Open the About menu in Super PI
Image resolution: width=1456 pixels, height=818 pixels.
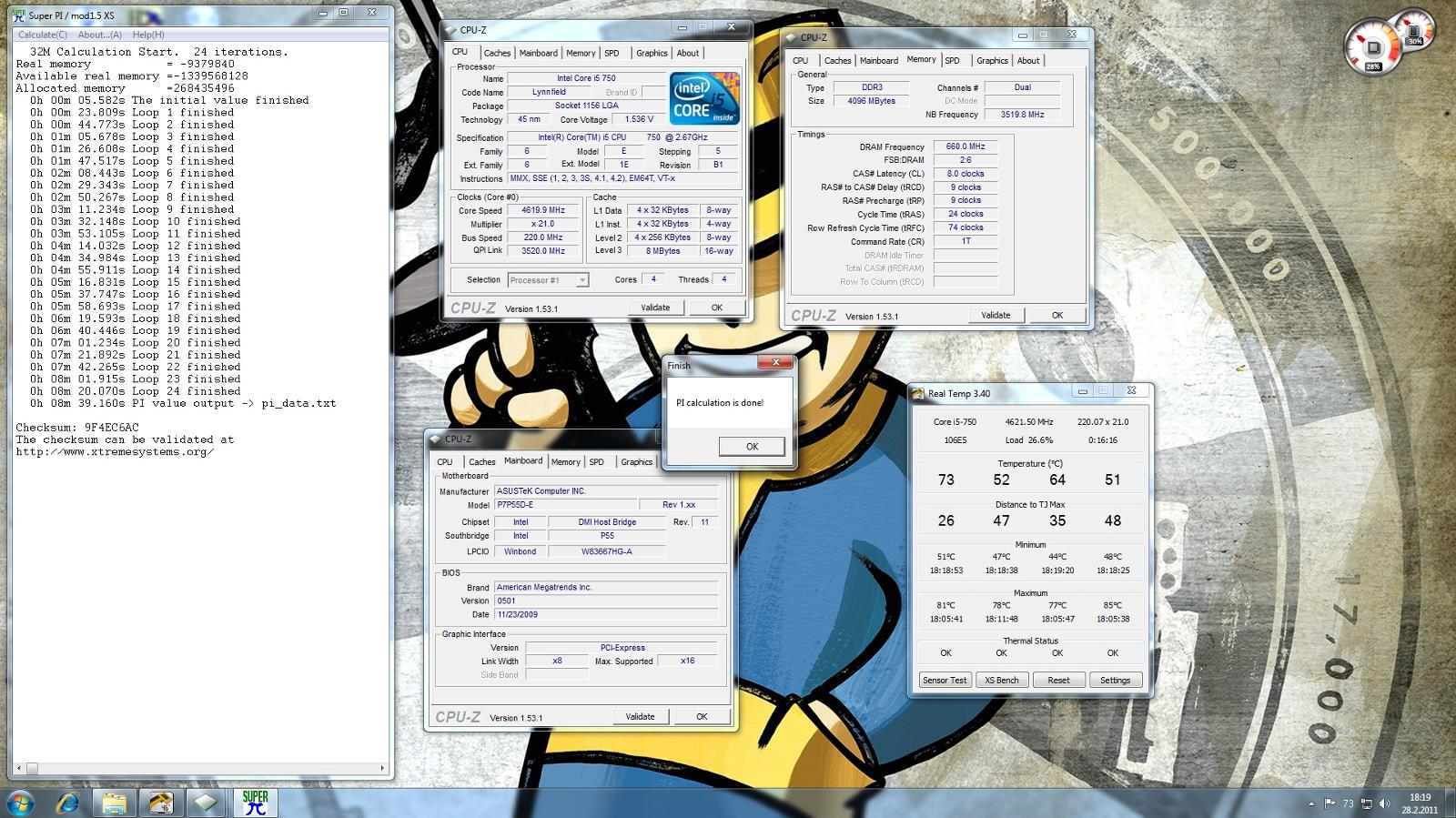coord(99,35)
